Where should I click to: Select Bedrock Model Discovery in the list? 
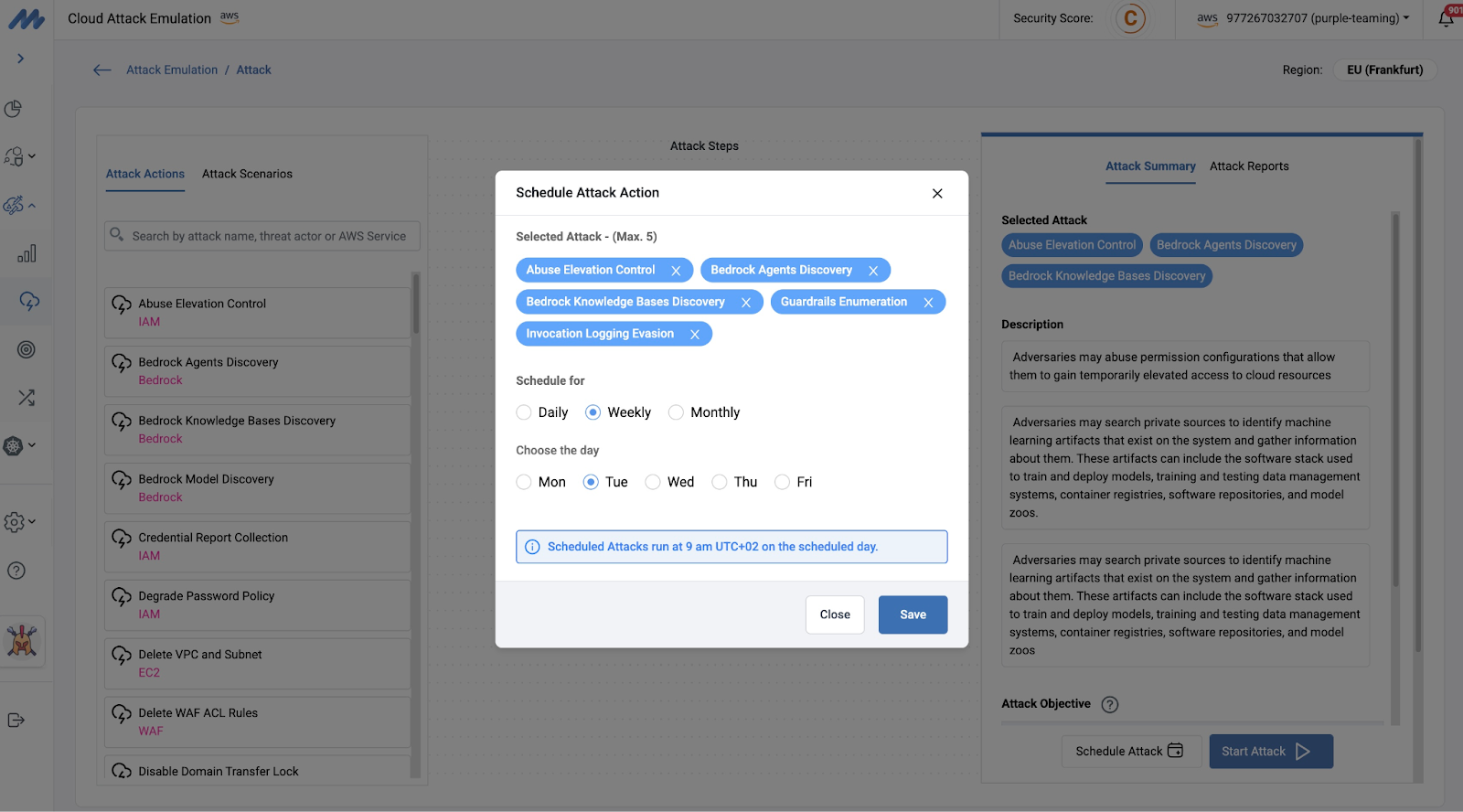pos(257,488)
